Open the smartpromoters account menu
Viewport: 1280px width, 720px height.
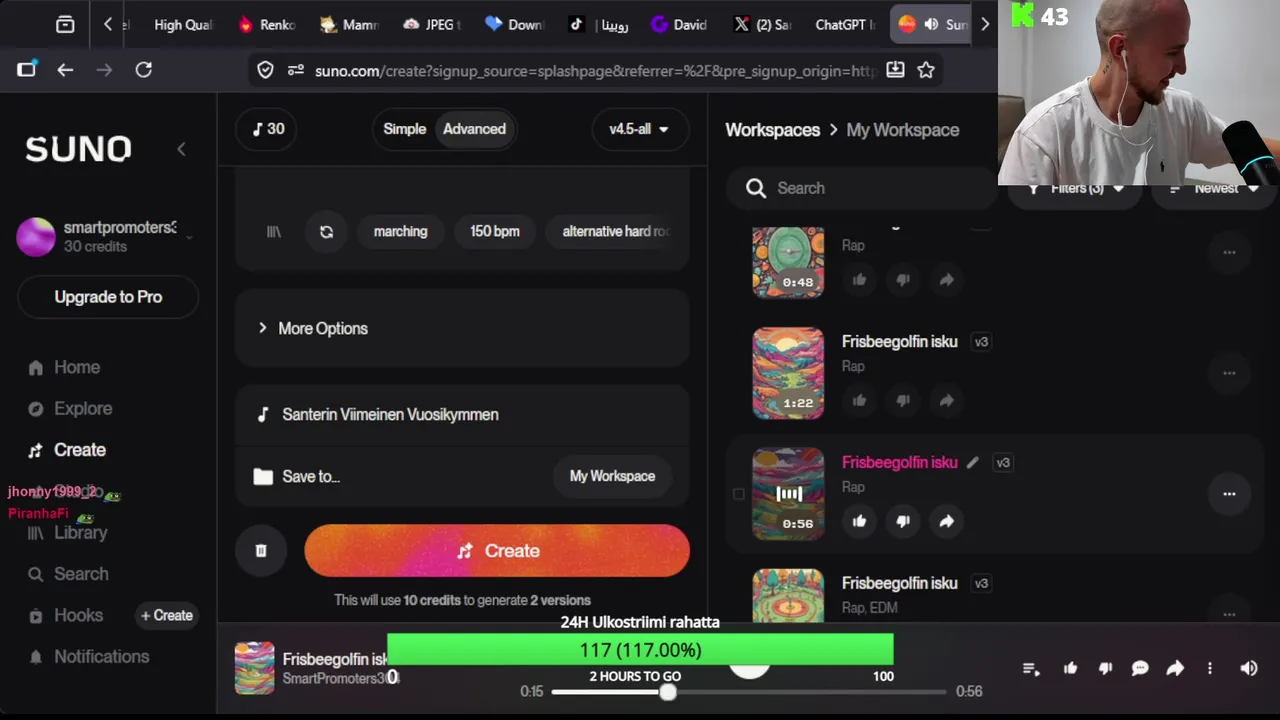[x=106, y=237]
